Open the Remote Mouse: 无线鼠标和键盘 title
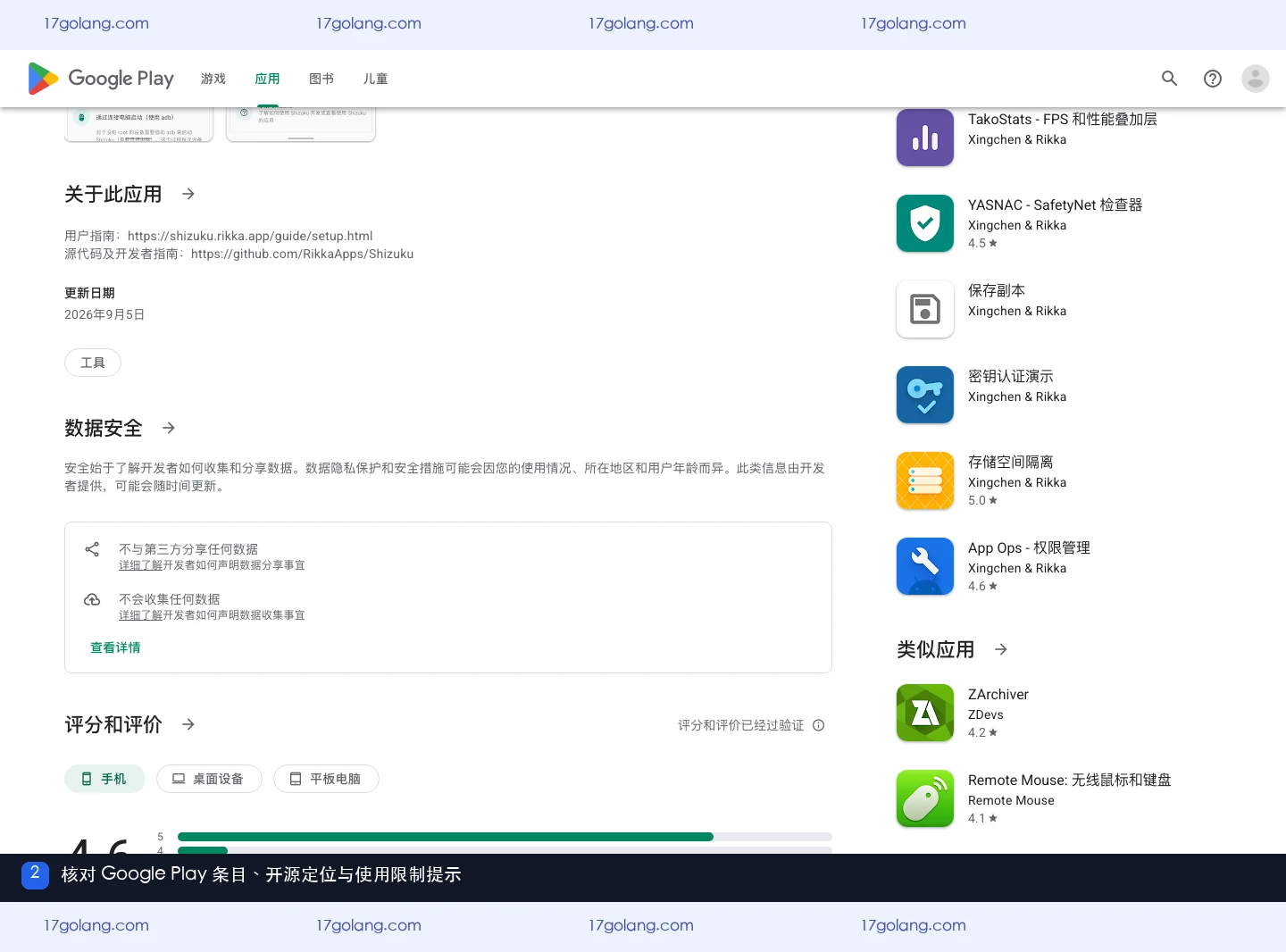The image size is (1286, 952). 1070,780
